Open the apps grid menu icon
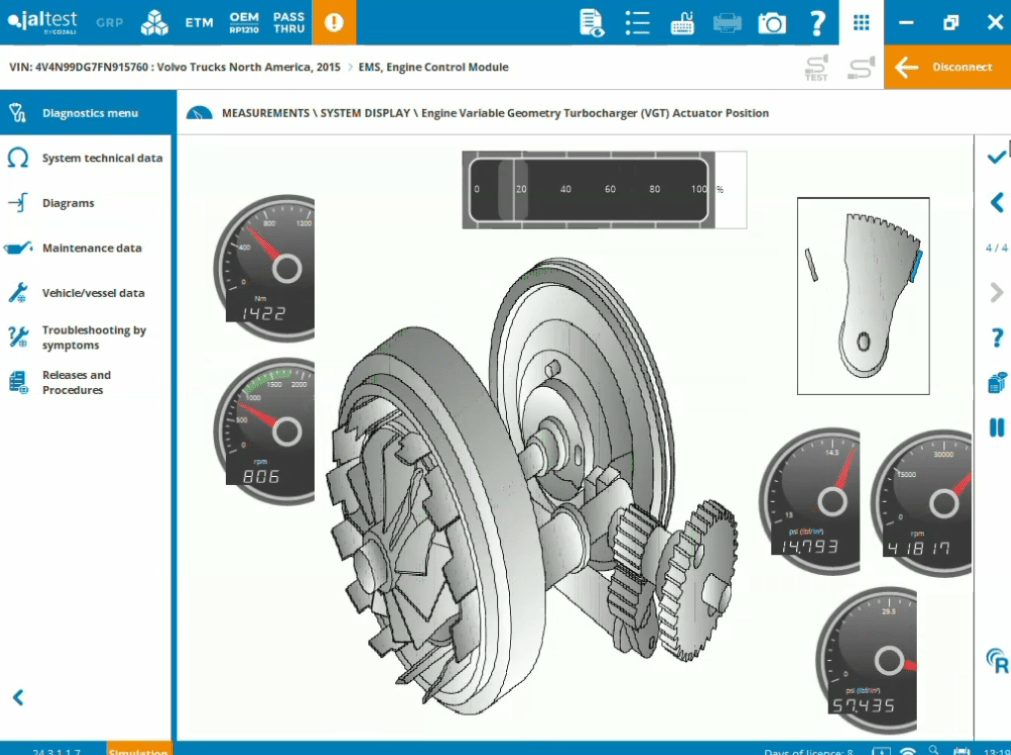The height and width of the screenshot is (755, 1011). point(861,23)
